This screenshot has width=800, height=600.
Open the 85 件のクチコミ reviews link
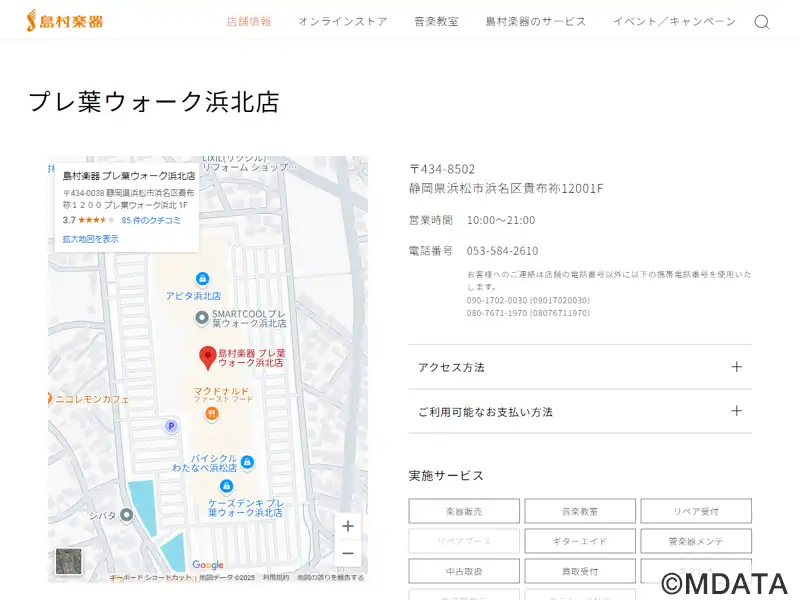tap(151, 220)
